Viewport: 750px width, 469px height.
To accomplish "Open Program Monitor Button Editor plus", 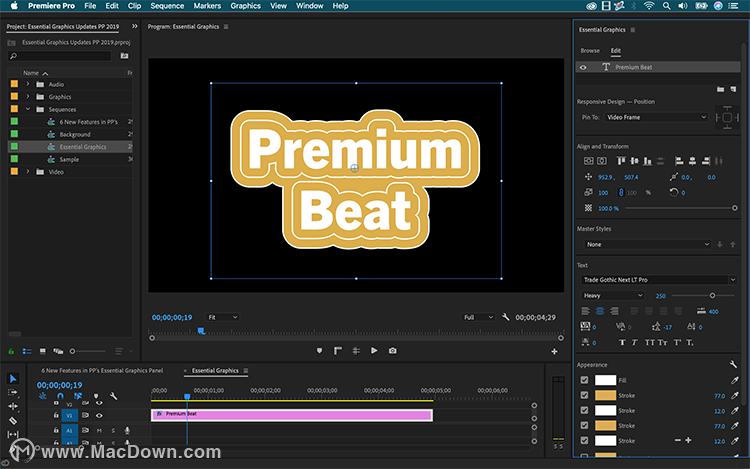I will pyautogui.click(x=554, y=351).
